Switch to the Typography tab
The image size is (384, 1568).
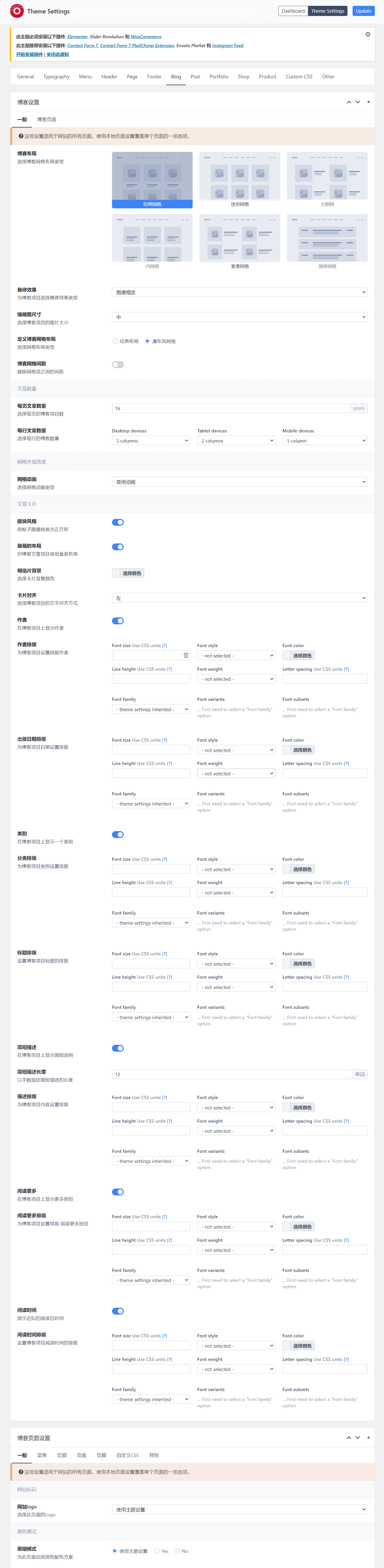[x=57, y=77]
